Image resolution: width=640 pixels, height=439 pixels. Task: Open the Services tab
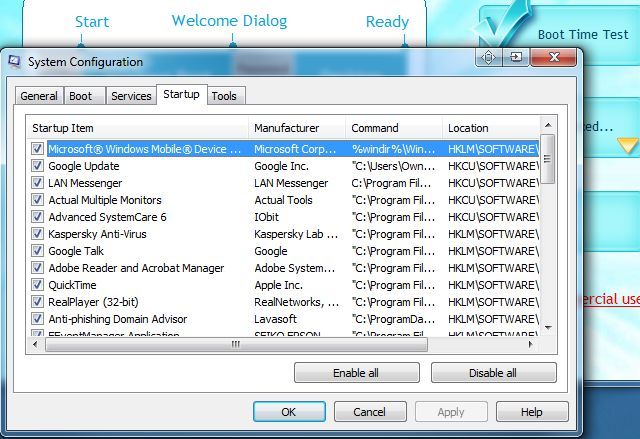131,96
